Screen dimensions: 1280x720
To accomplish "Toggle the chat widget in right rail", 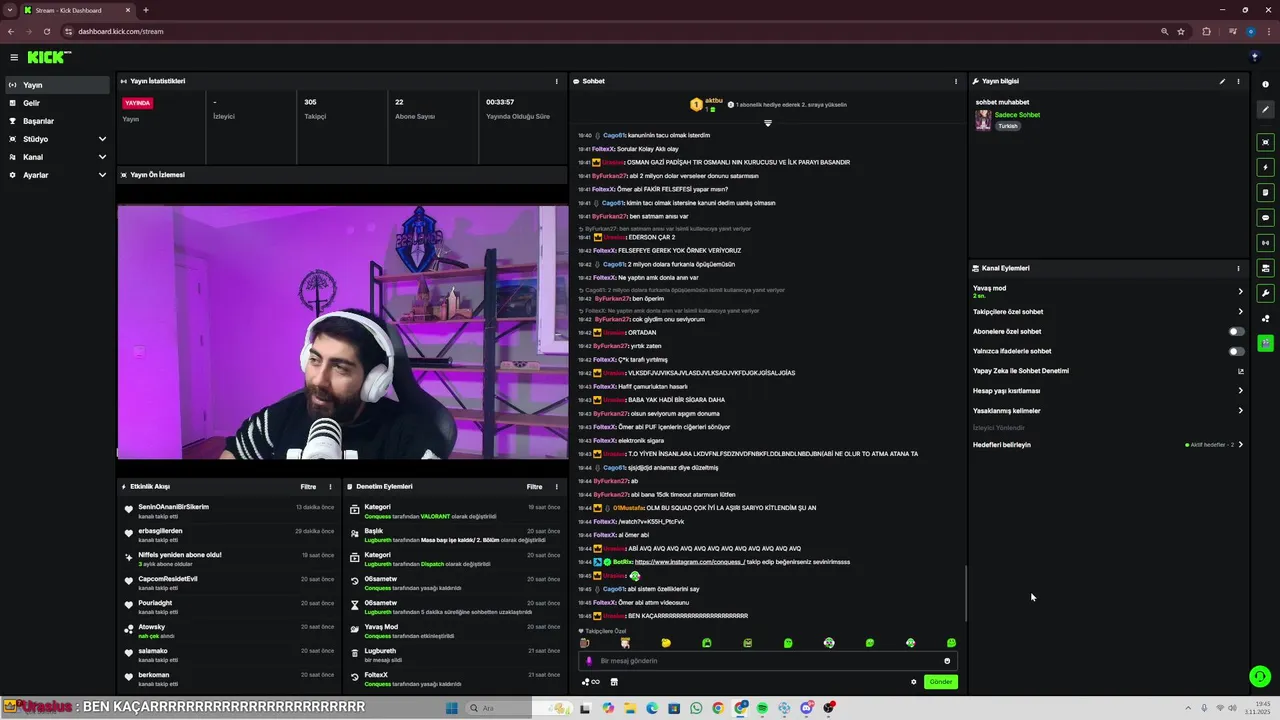I will pos(1265,217).
